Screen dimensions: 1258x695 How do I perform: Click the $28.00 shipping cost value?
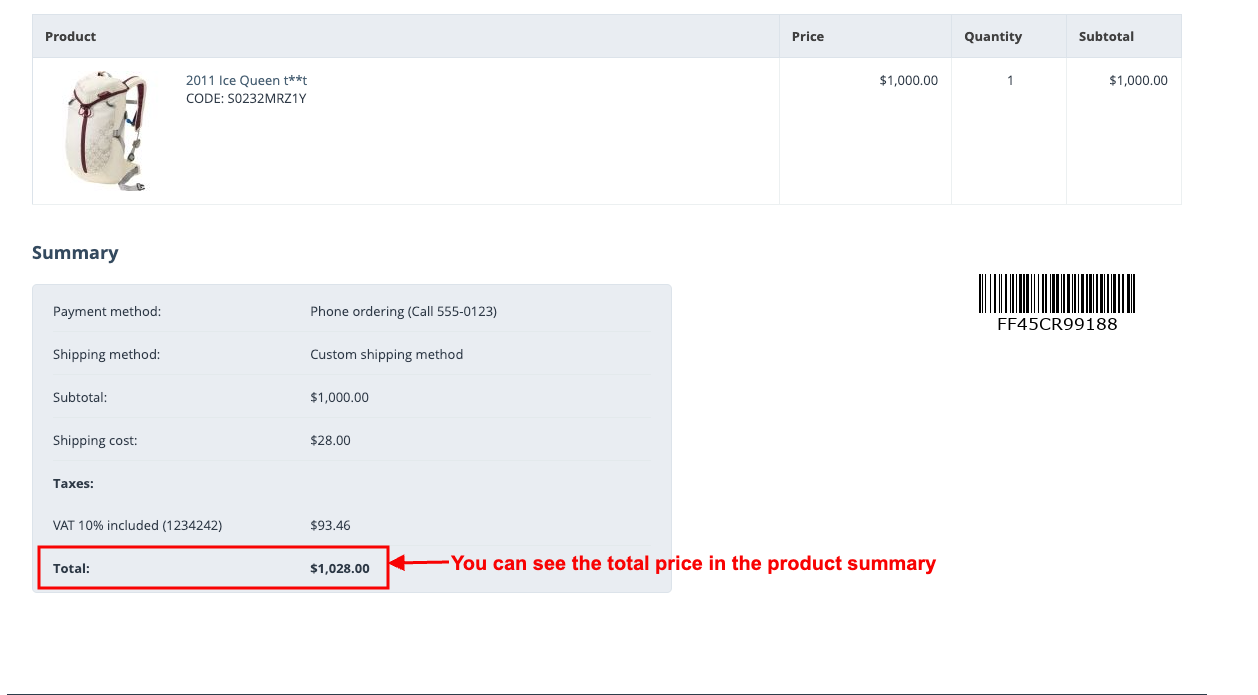330,440
